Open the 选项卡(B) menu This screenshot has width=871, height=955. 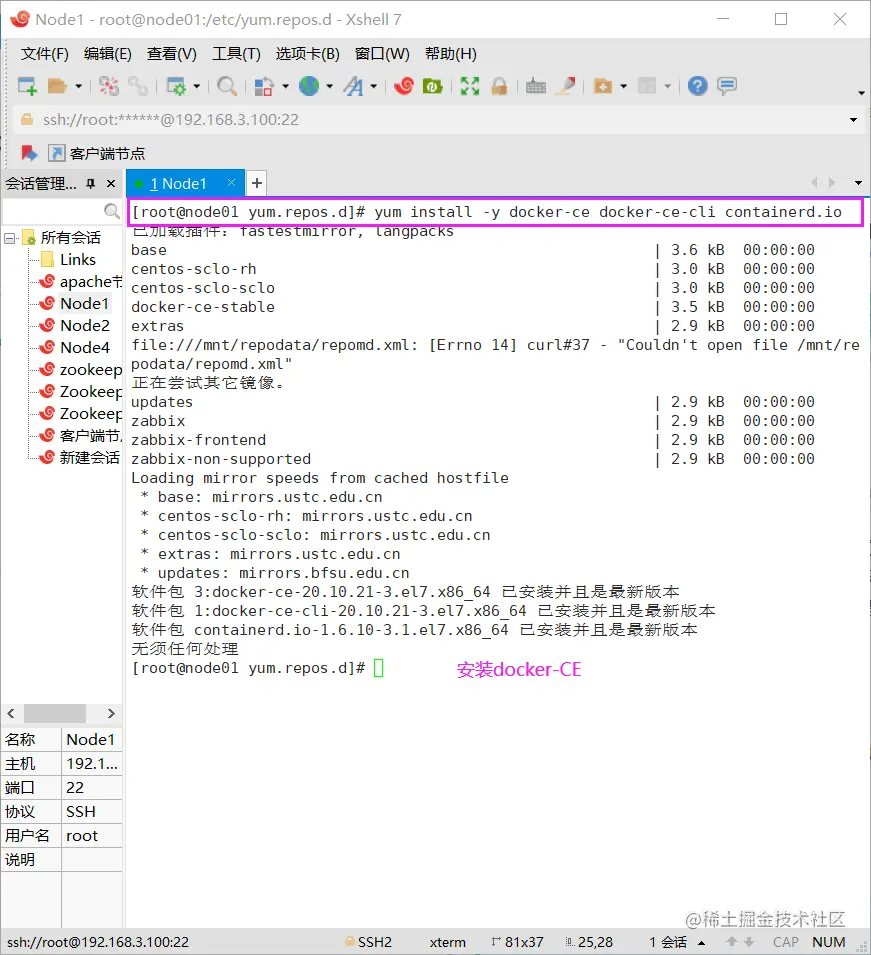(308, 54)
